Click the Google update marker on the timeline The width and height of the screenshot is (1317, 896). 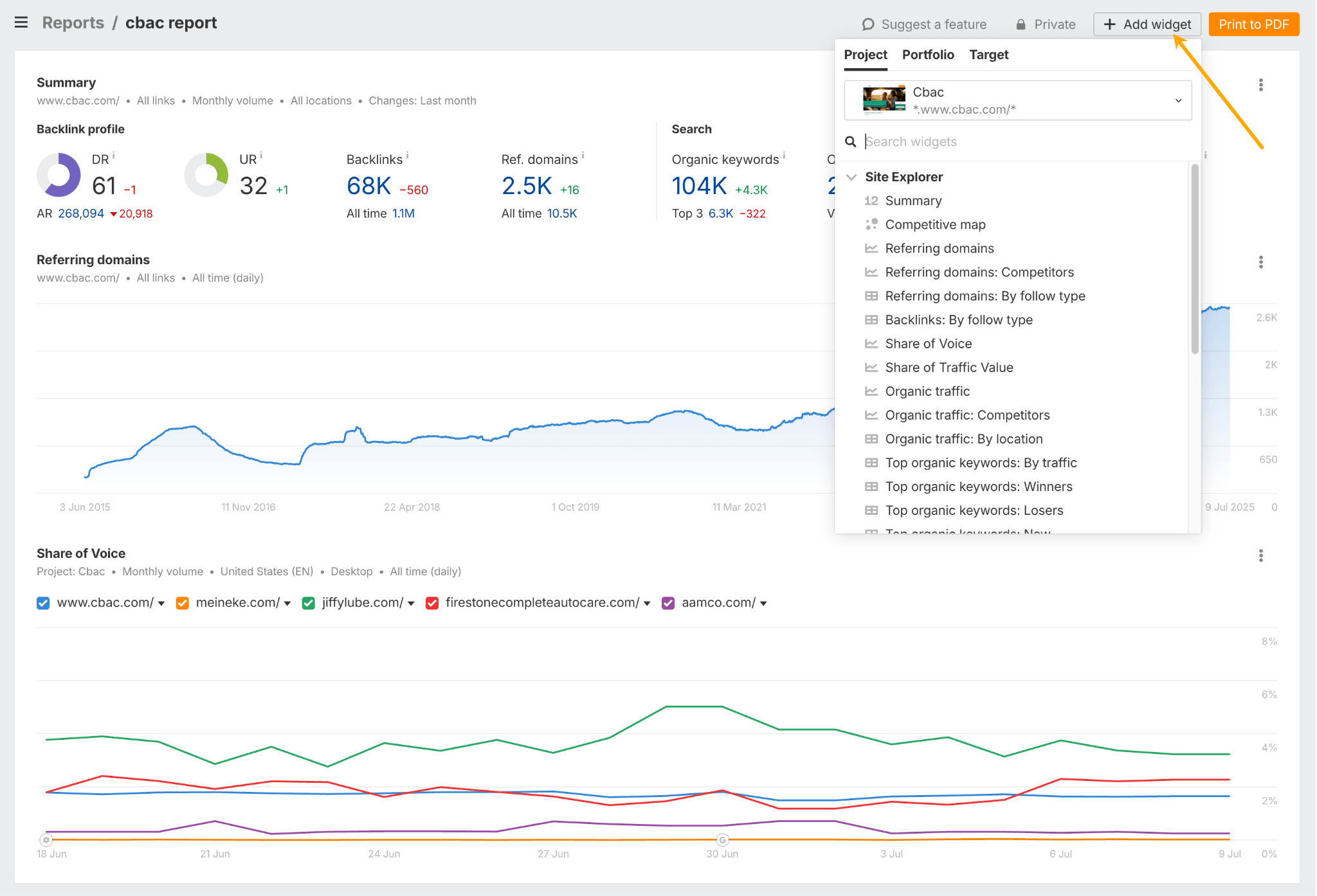722,840
